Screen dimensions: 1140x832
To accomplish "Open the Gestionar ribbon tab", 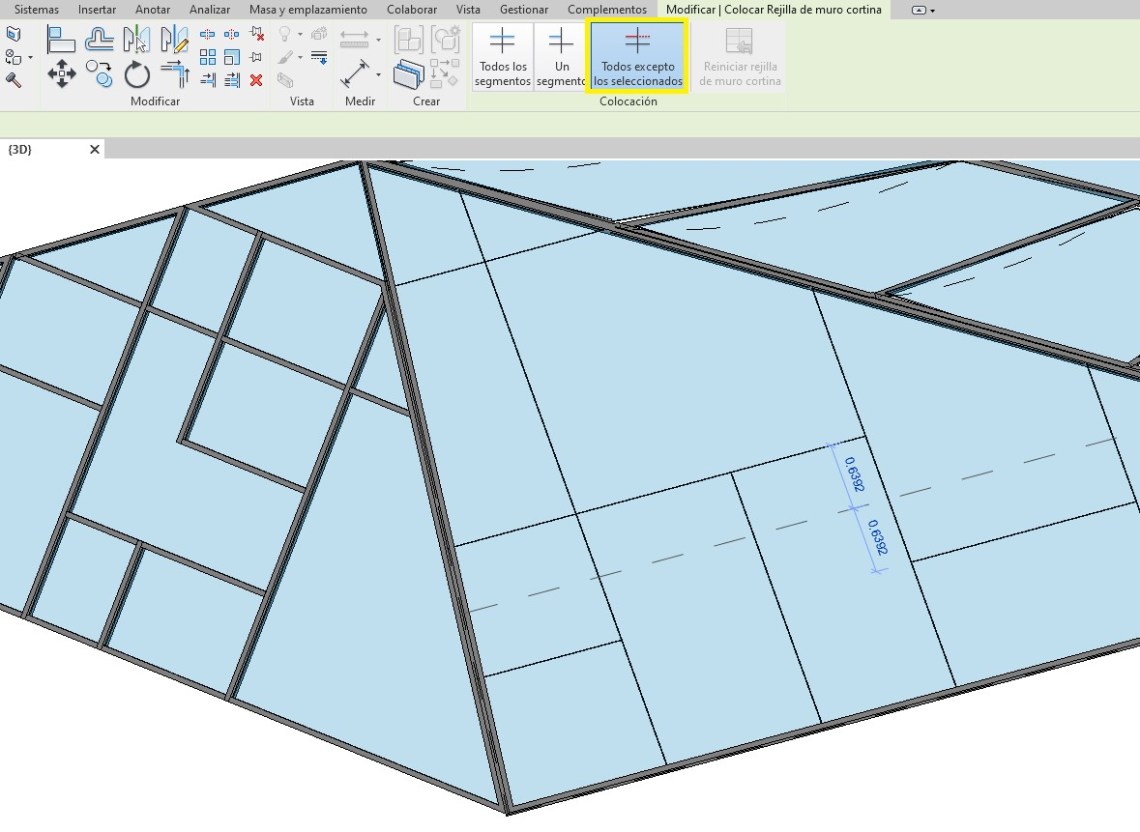I will (x=523, y=10).
